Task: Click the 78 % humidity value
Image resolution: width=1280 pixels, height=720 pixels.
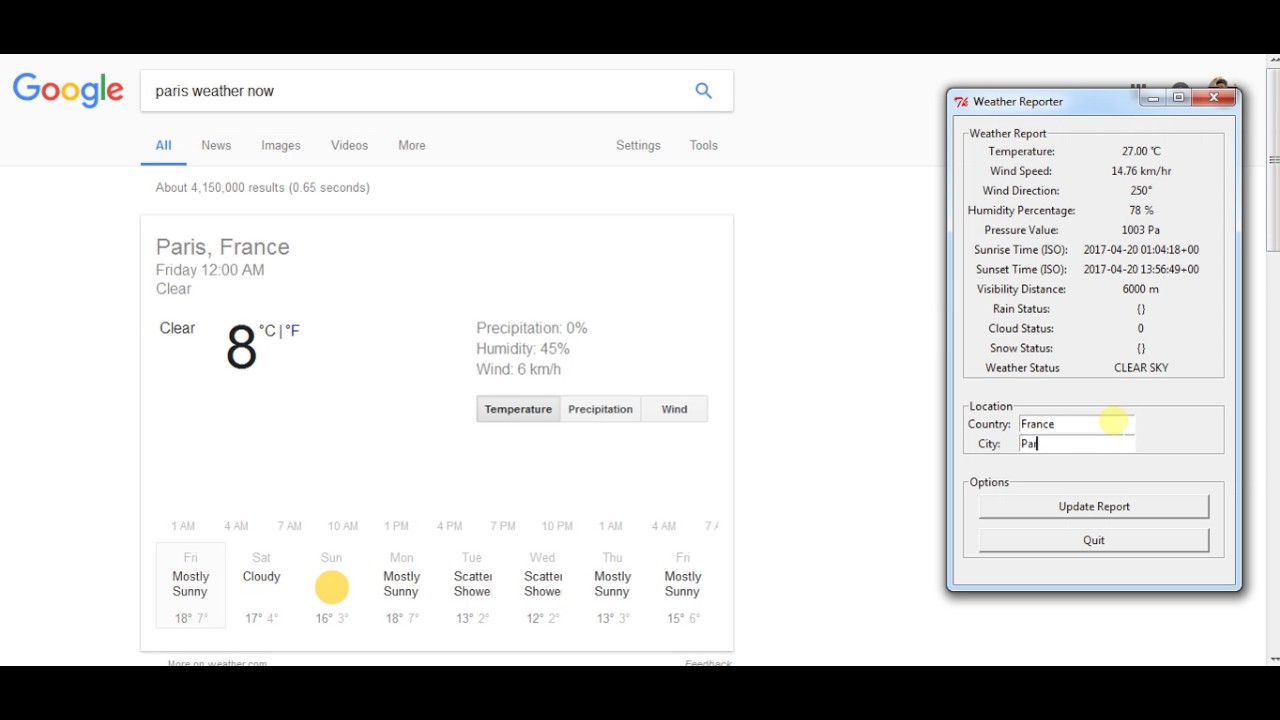Action: coord(1141,210)
